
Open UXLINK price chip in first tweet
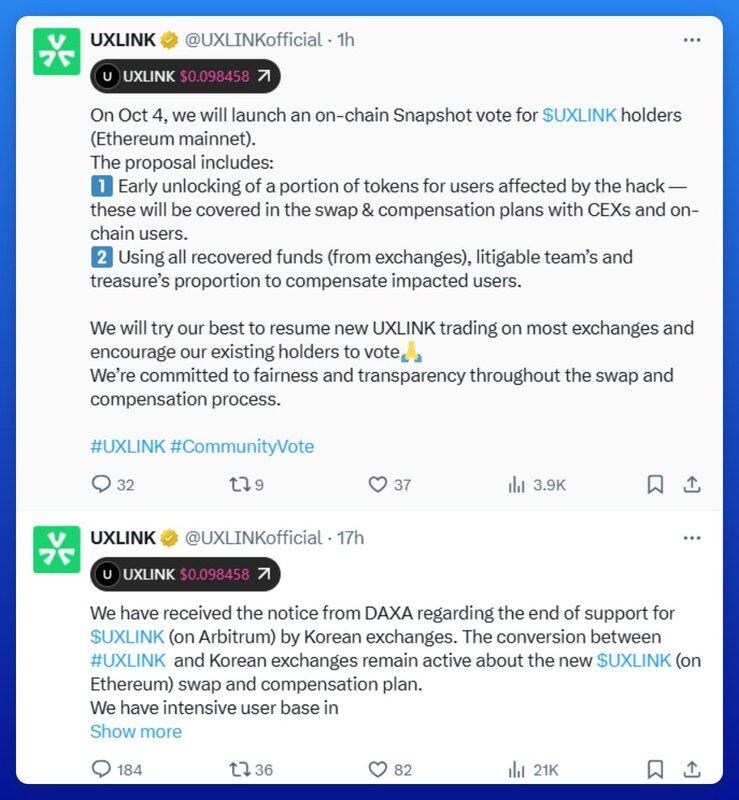coord(185,75)
